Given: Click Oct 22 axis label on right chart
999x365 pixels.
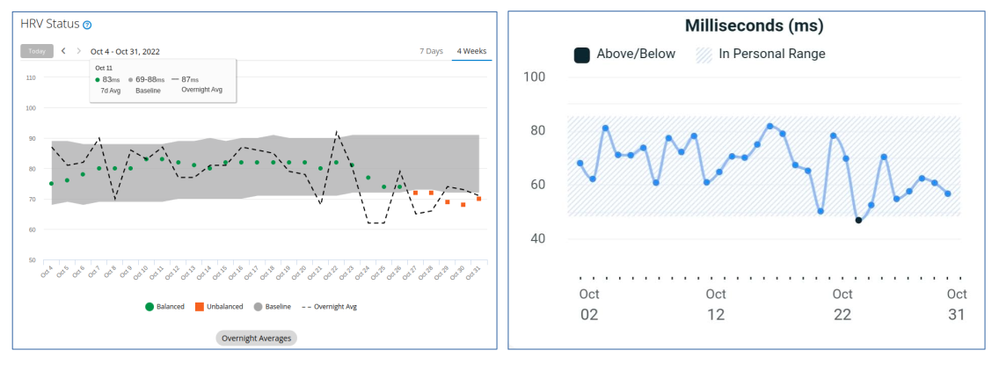Looking at the screenshot, I should click(842, 304).
